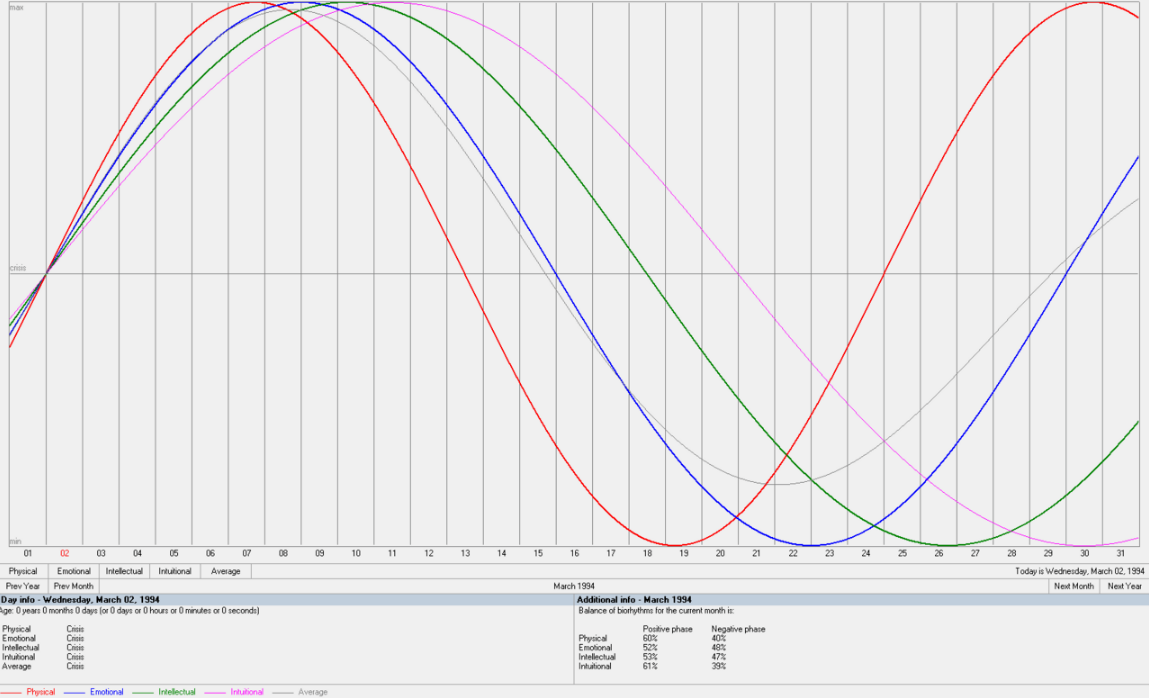1149x698 pixels.
Task: Select day 02 highlighted in red
Action: click(x=64, y=553)
